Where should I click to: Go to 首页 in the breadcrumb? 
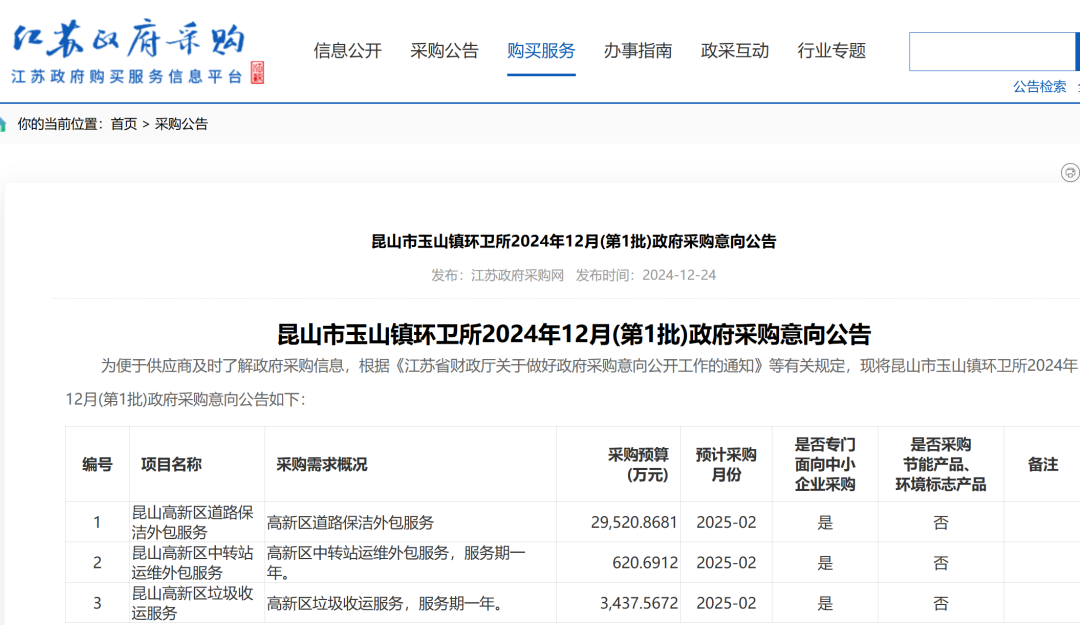(x=124, y=124)
